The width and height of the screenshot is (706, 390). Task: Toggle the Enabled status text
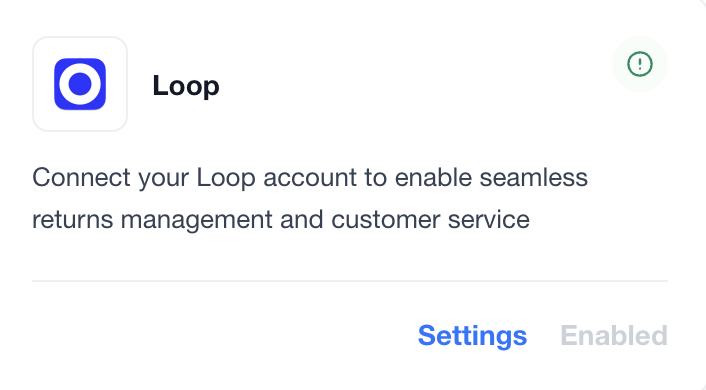click(614, 336)
